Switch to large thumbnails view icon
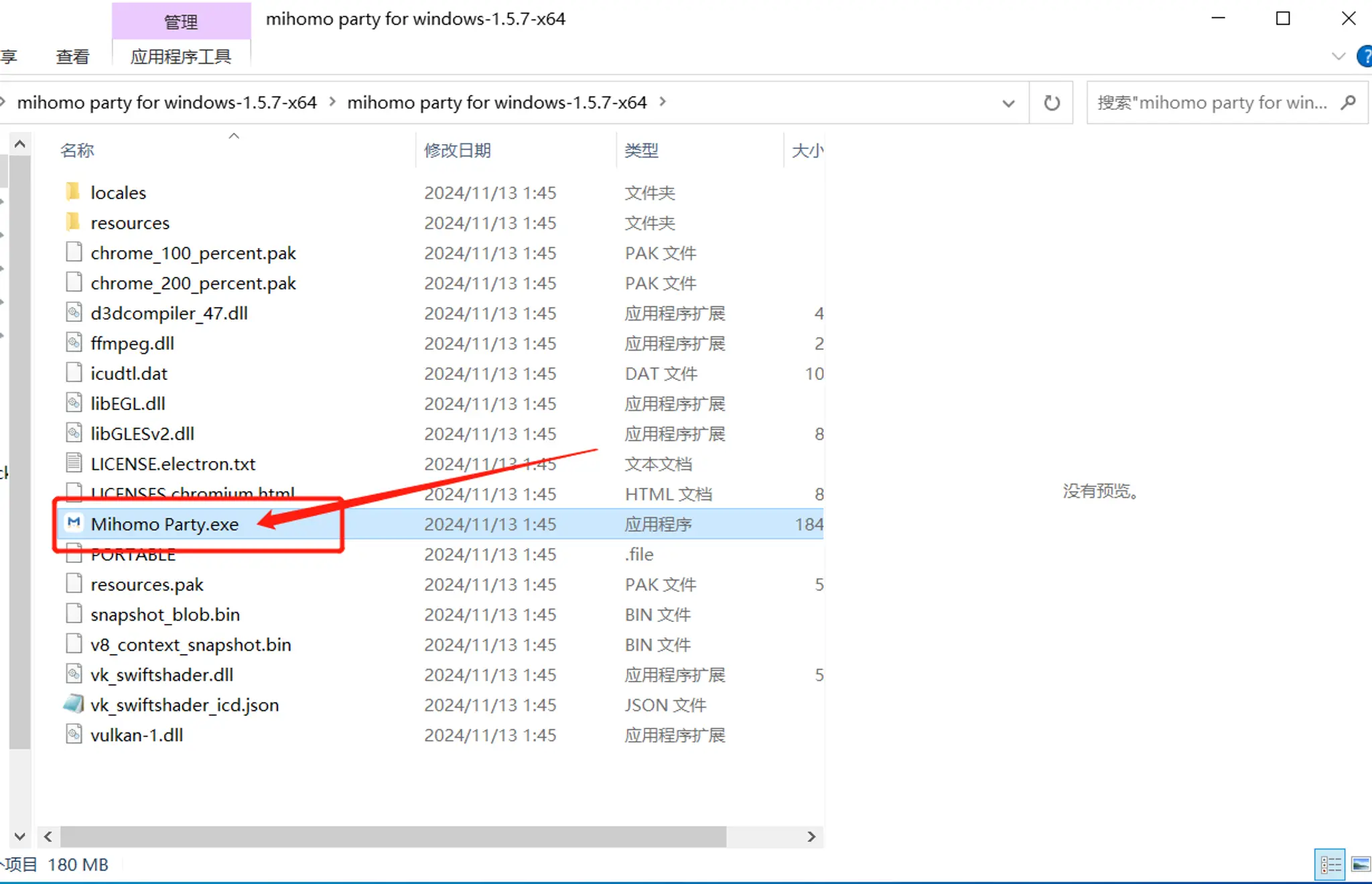 [1361, 865]
